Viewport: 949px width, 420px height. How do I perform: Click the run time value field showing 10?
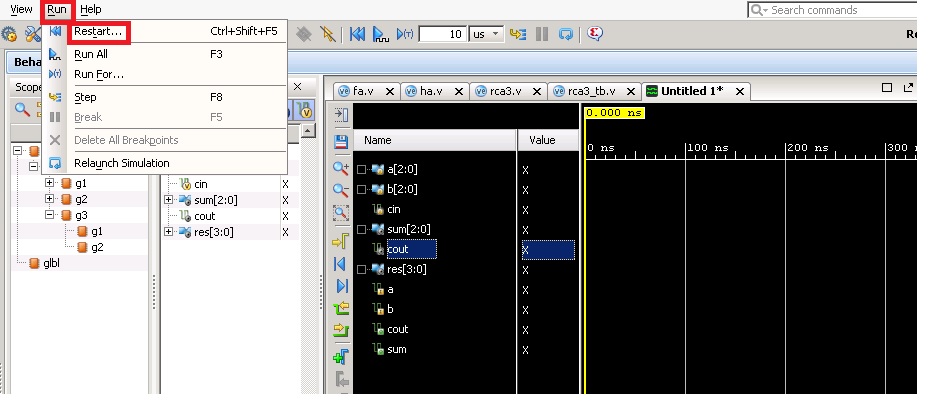click(442, 34)
